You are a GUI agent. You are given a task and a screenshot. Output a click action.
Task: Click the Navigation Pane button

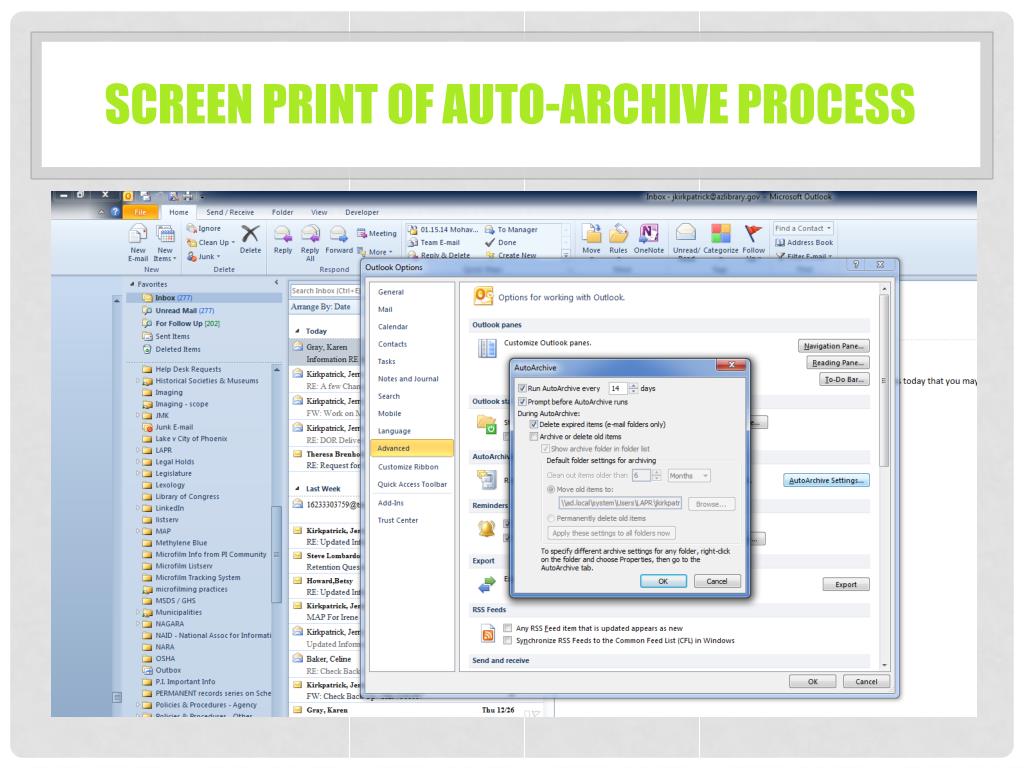833,346
